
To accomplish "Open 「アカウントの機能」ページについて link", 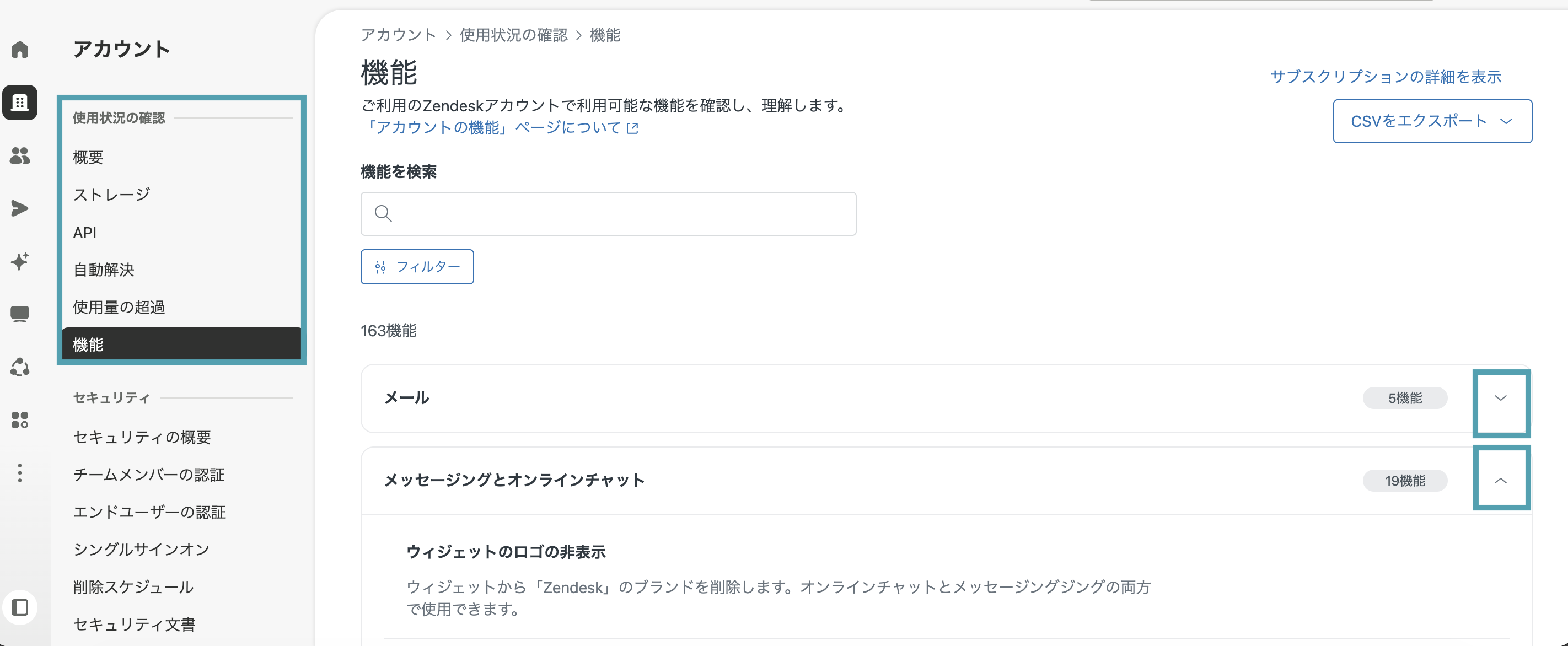I will click(500, 127).
